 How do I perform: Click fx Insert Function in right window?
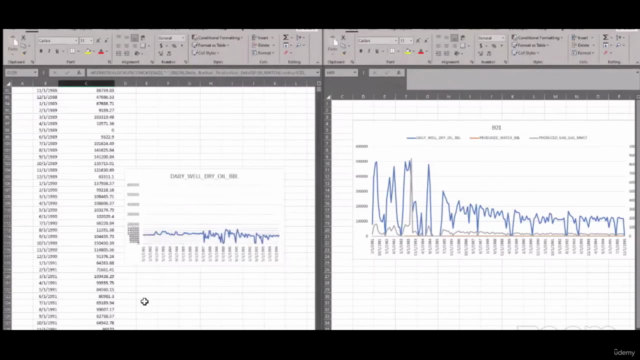(x=399, y=72)
